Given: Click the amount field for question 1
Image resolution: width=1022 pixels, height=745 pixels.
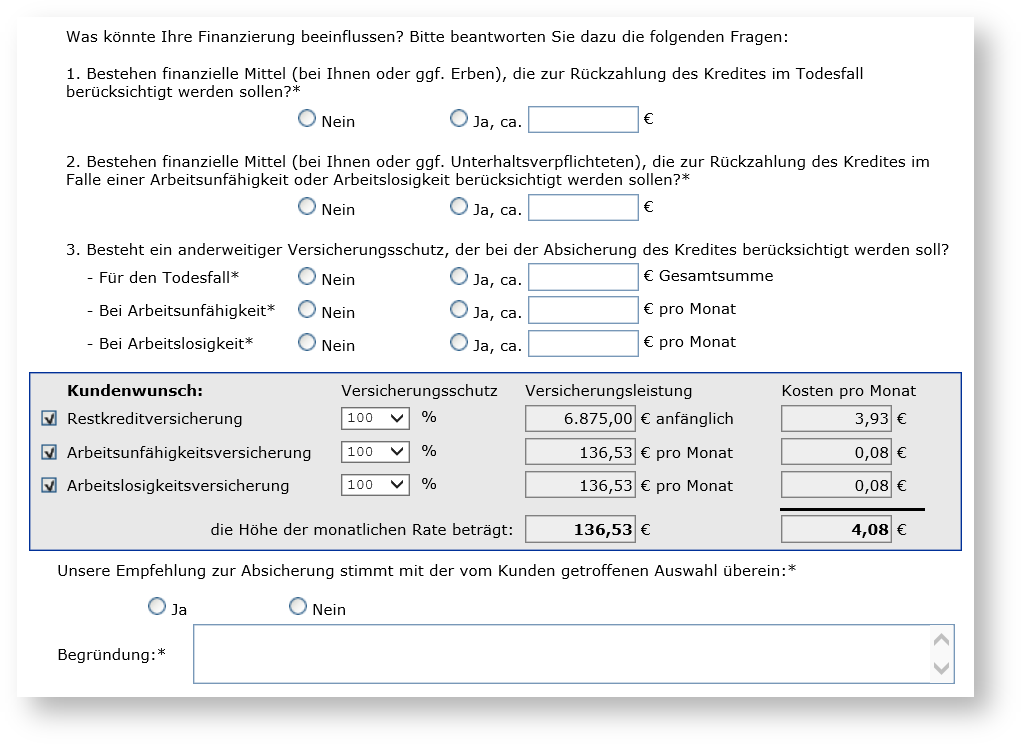Looking at the screenshot, I should pyautogui.click(x=583, y=120).
